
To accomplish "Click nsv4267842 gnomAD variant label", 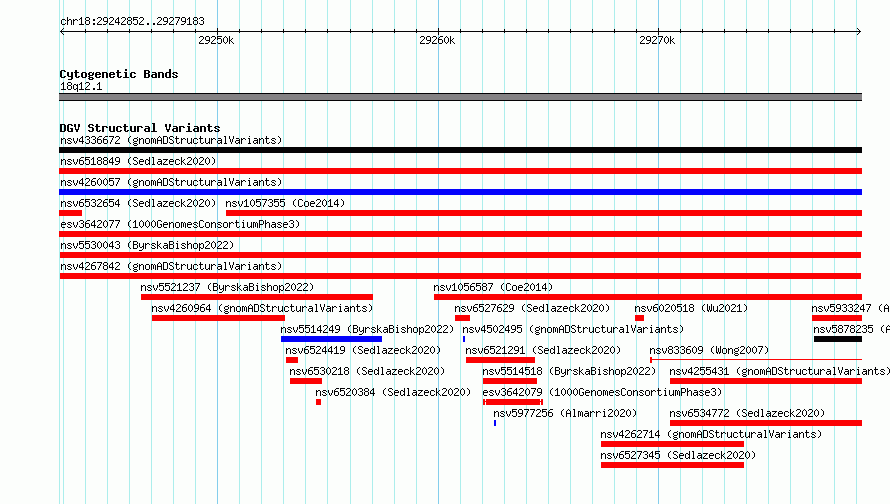I will pyautogui.click(x=171, y=266).
